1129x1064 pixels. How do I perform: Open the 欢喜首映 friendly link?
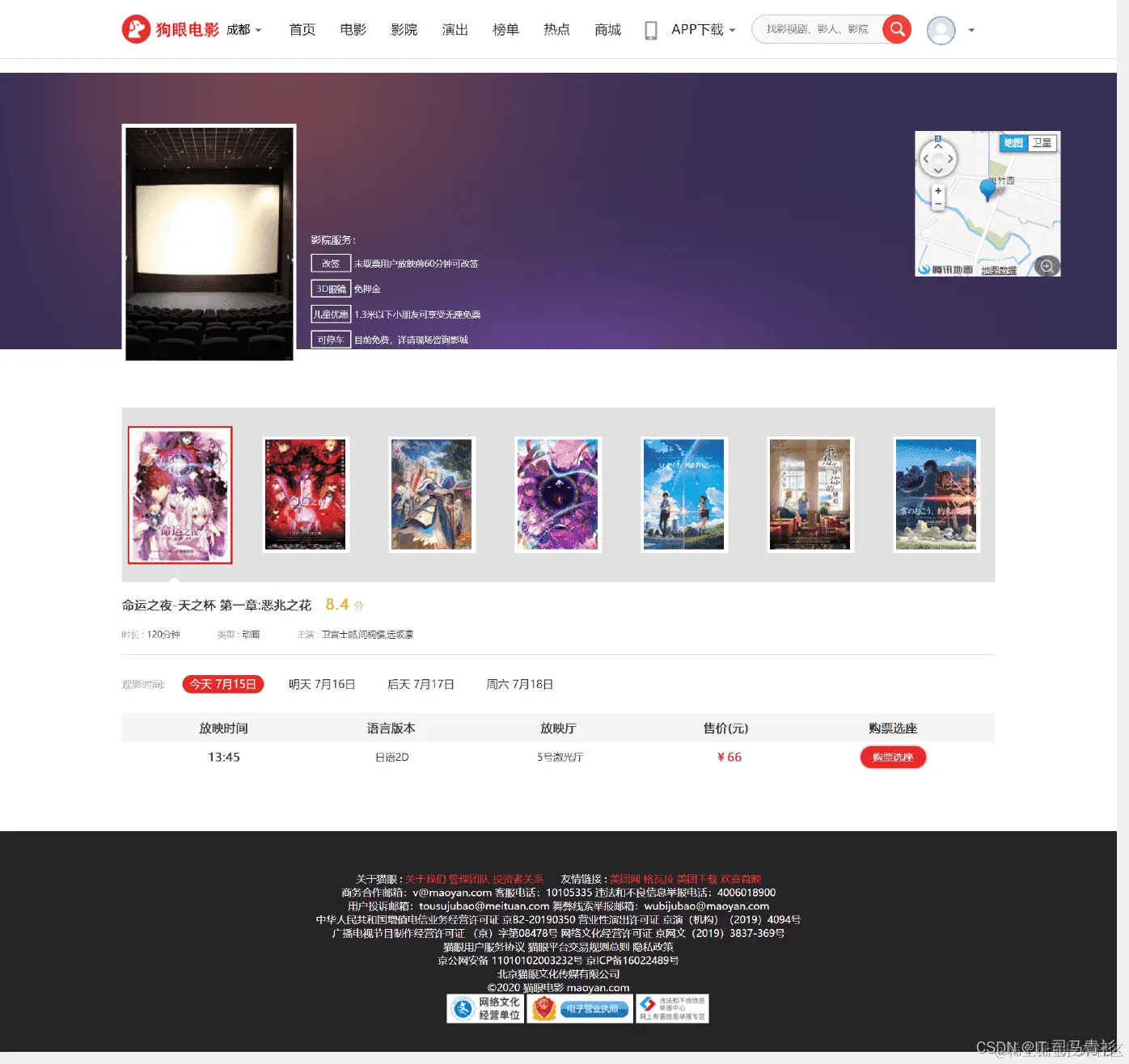pyautogui.click(x=741, y=879)
